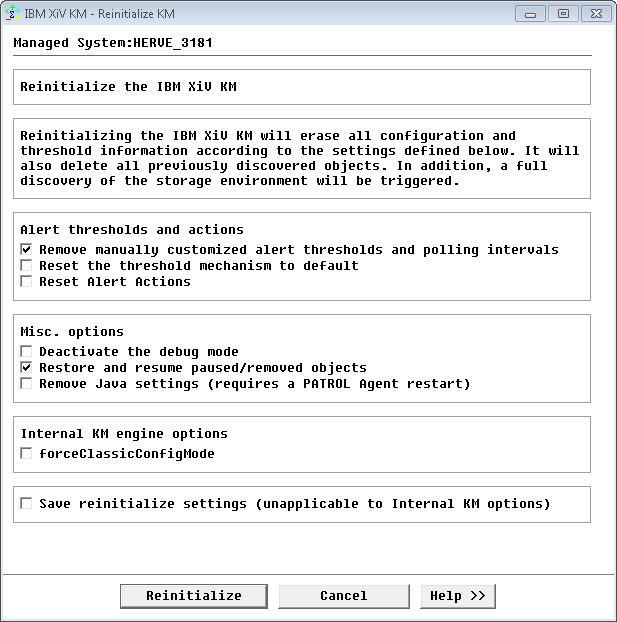Click the Reinitializing the IBM XiV KM description text
617x622 pixels.
(x=300, y=158)
